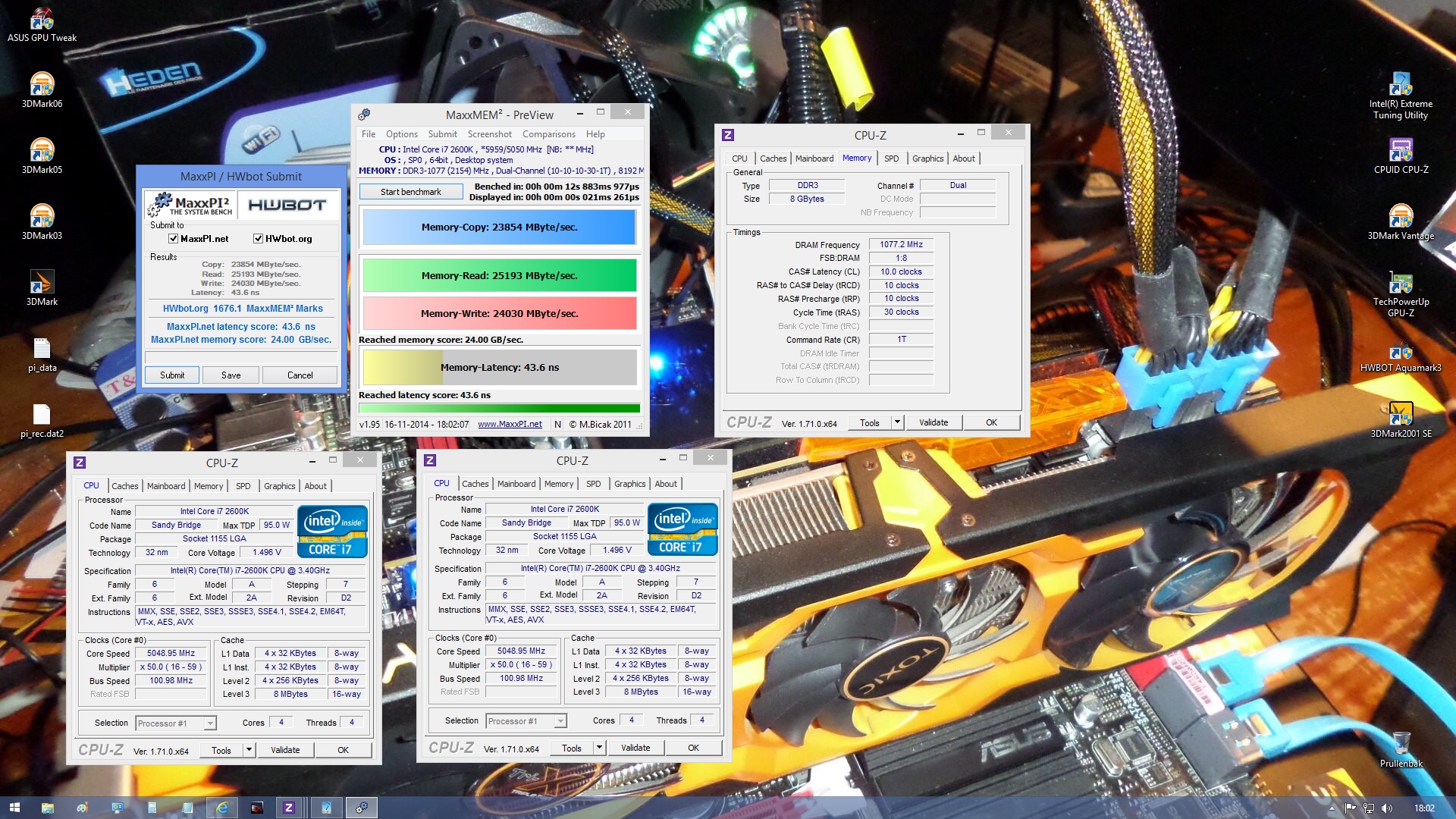
Task: Click the Memory-Copy blue result bar
Action: (499, 227)
